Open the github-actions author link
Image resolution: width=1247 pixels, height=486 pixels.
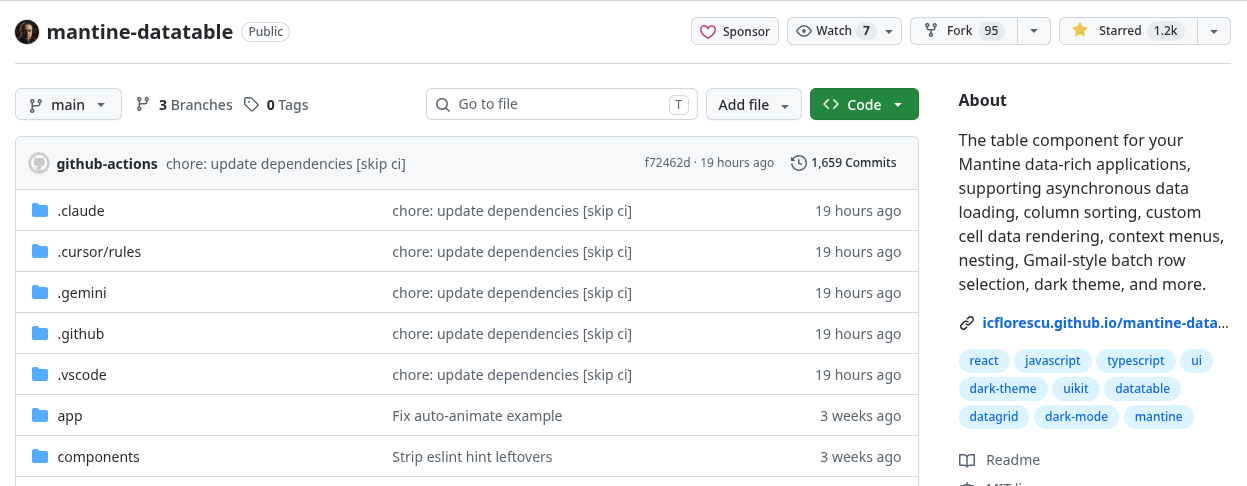pos(107,163)
